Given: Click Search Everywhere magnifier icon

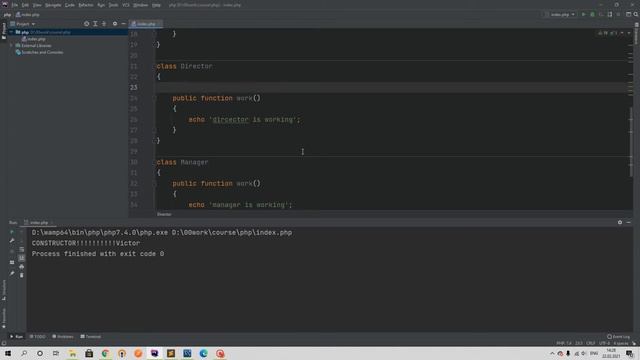Looking at the screenshot, I should coord(636,14).
